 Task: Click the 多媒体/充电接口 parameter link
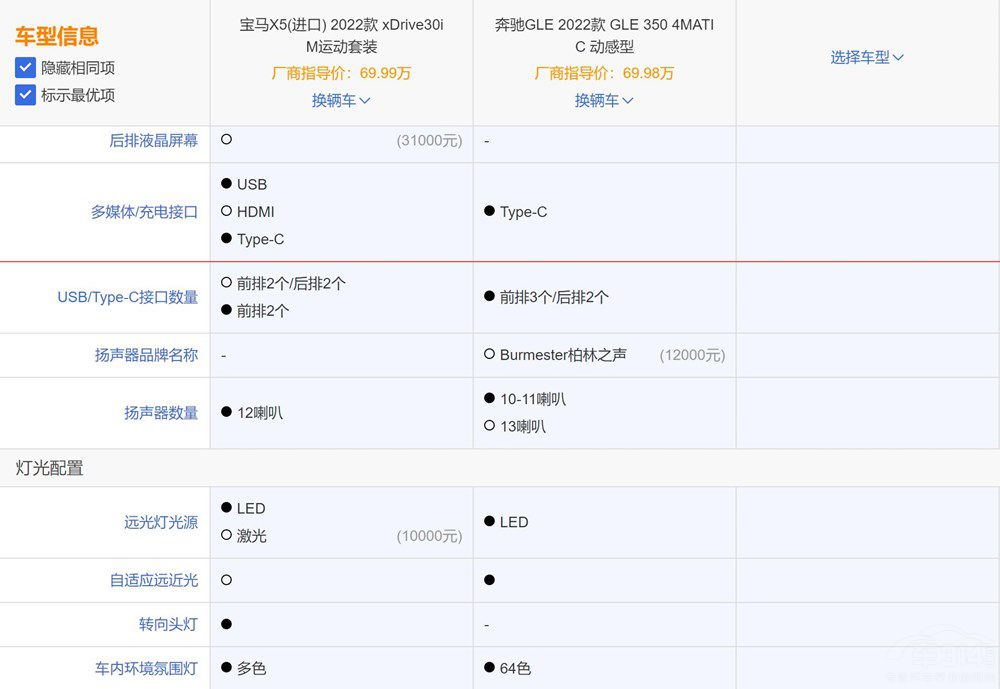tap(144, 212)
